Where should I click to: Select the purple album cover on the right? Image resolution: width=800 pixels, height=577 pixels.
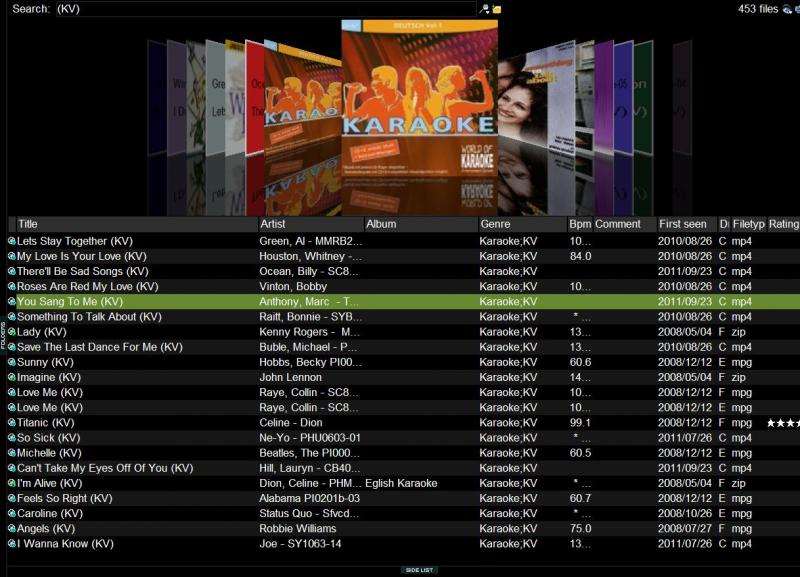(x=604, y=96)
